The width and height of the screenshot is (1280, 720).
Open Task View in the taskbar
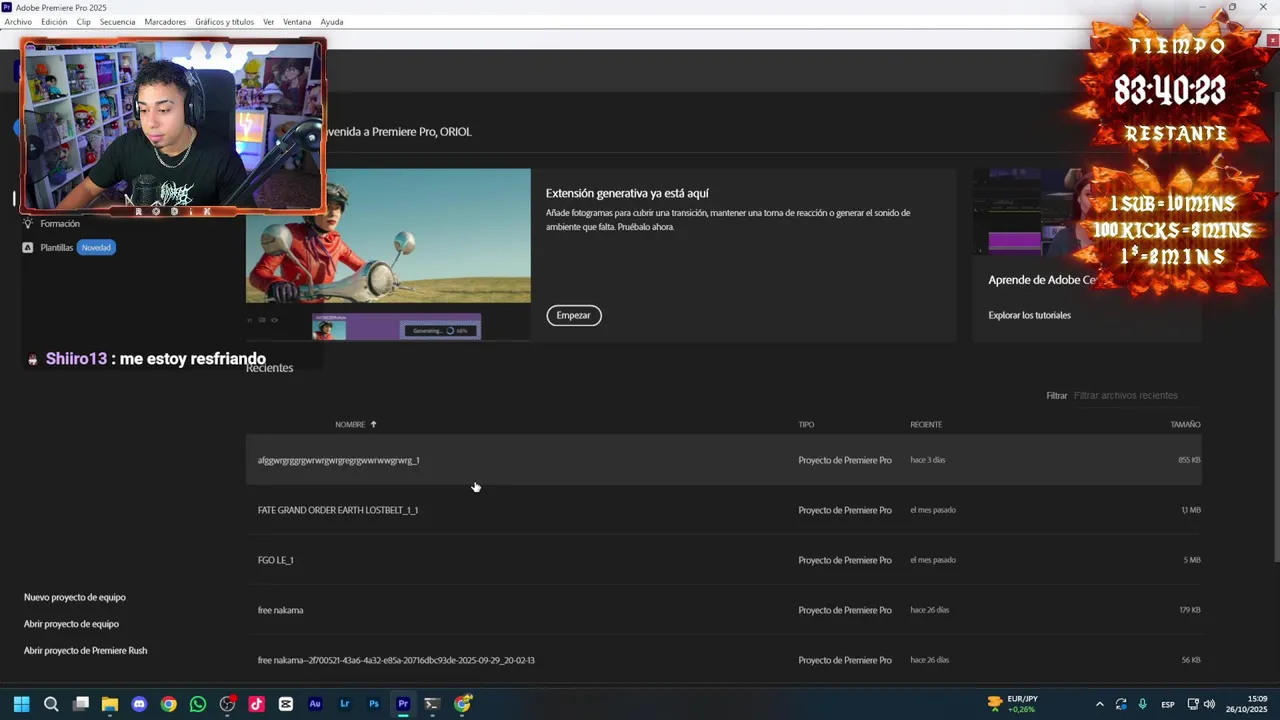[81, 704]
